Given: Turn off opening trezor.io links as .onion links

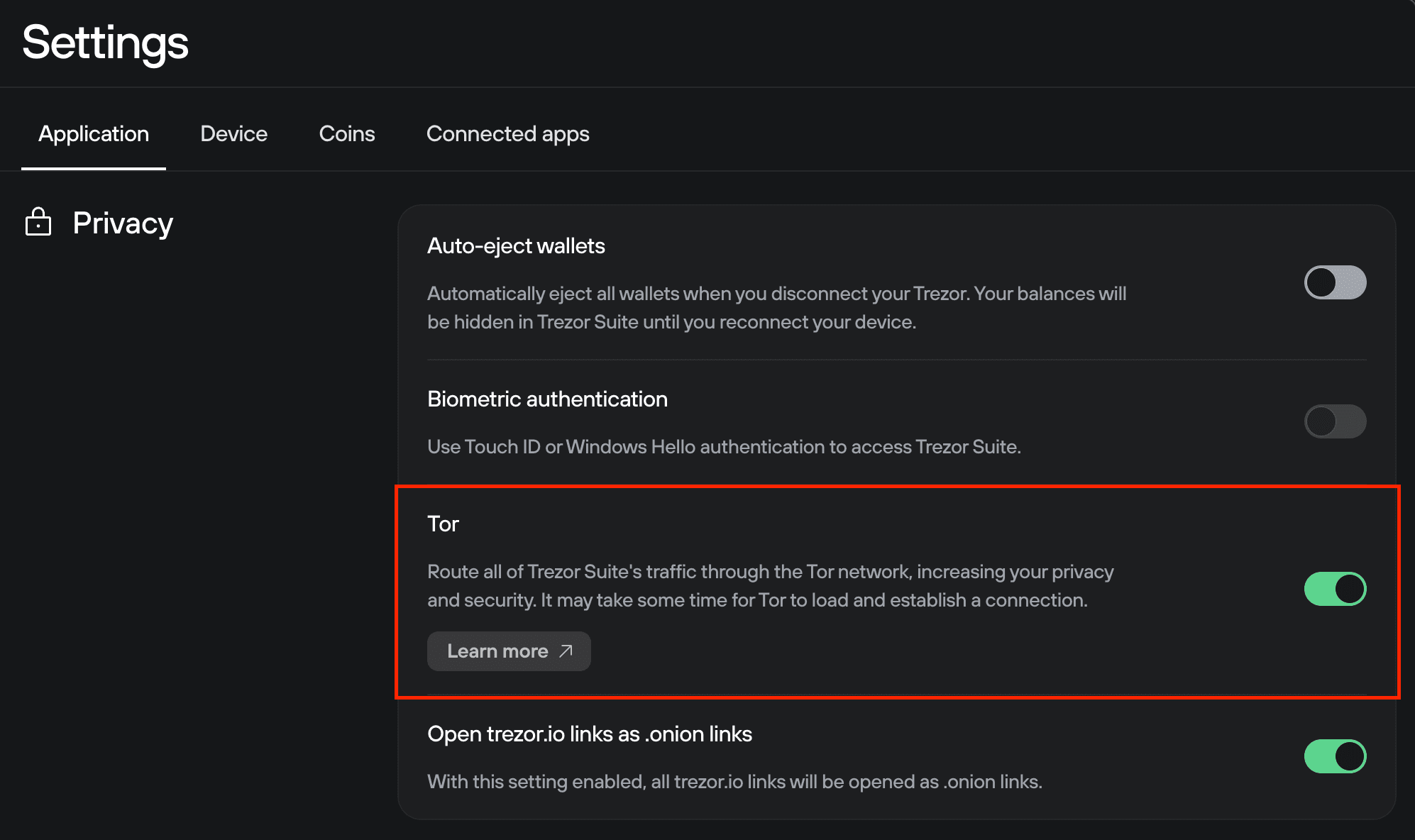Looking at the screenshot, I should point(1335,756).
